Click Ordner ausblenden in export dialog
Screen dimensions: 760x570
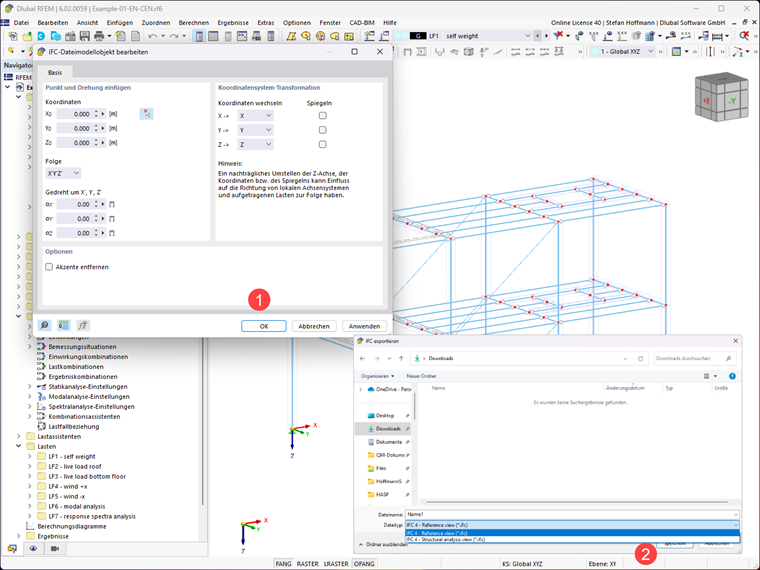click(383, 545)
